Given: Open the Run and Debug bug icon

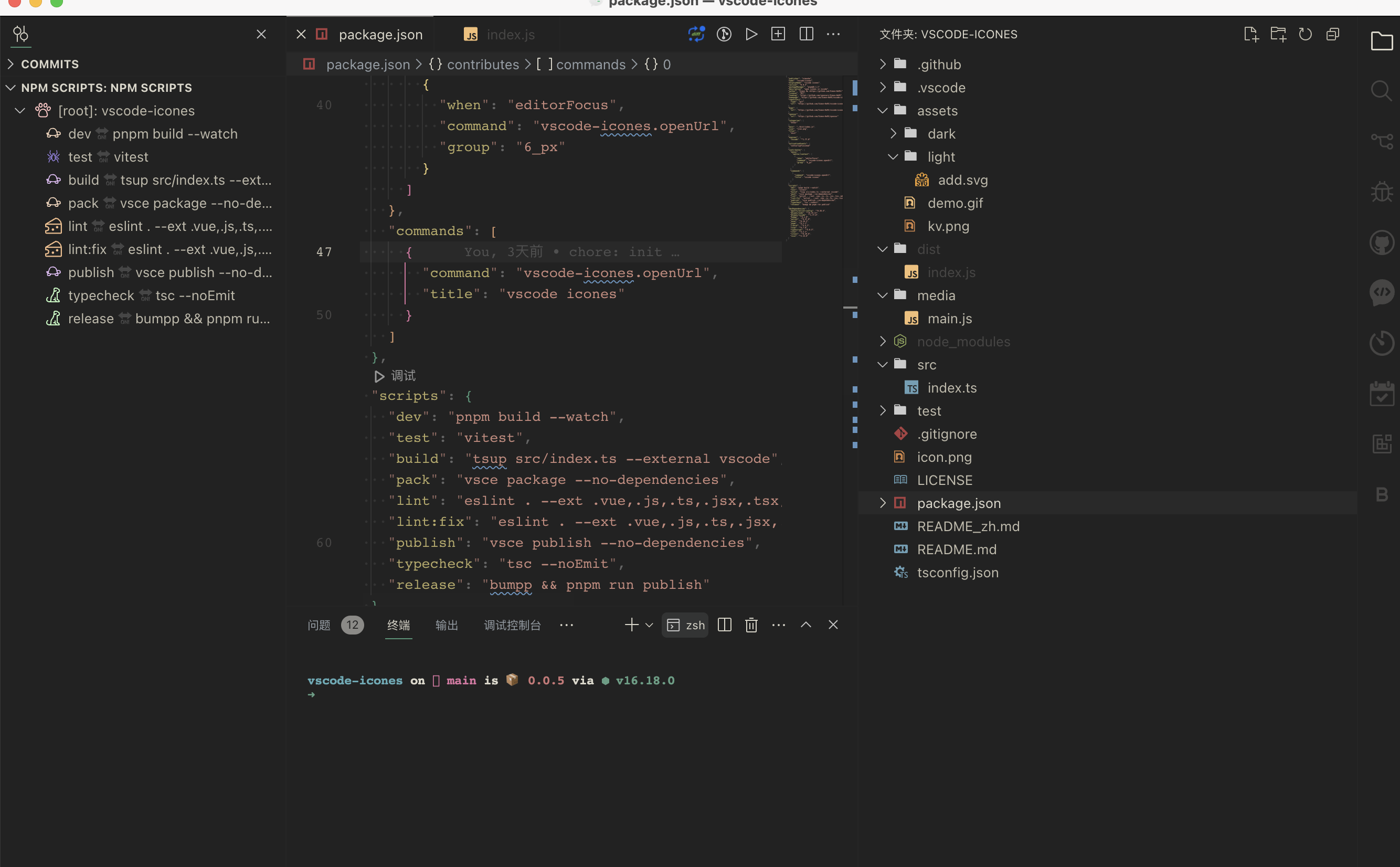Looking at the screenshot, I should pyautogui.click(x=1382, y=191).
